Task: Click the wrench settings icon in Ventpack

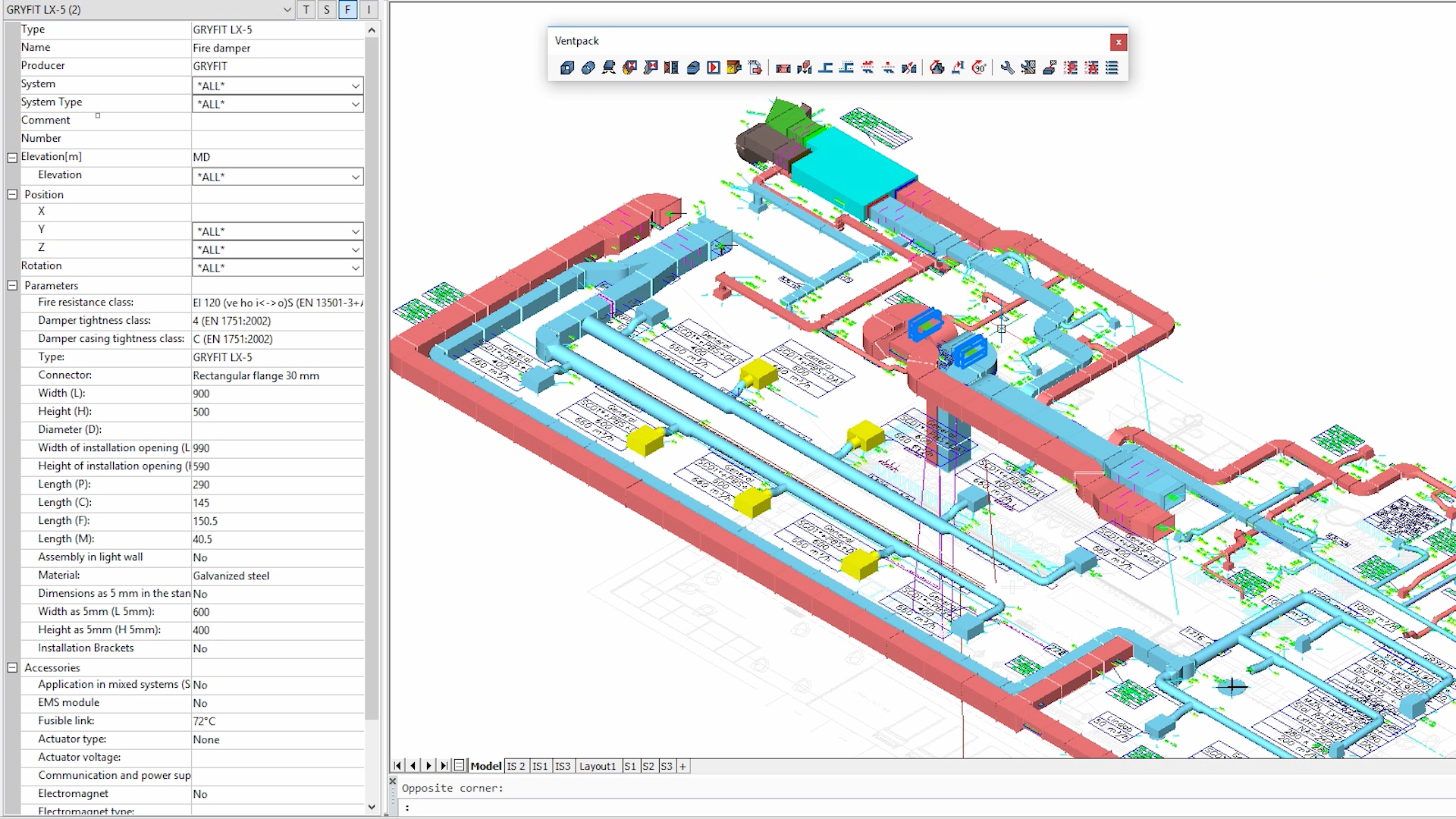Action: coord(1007,67)
